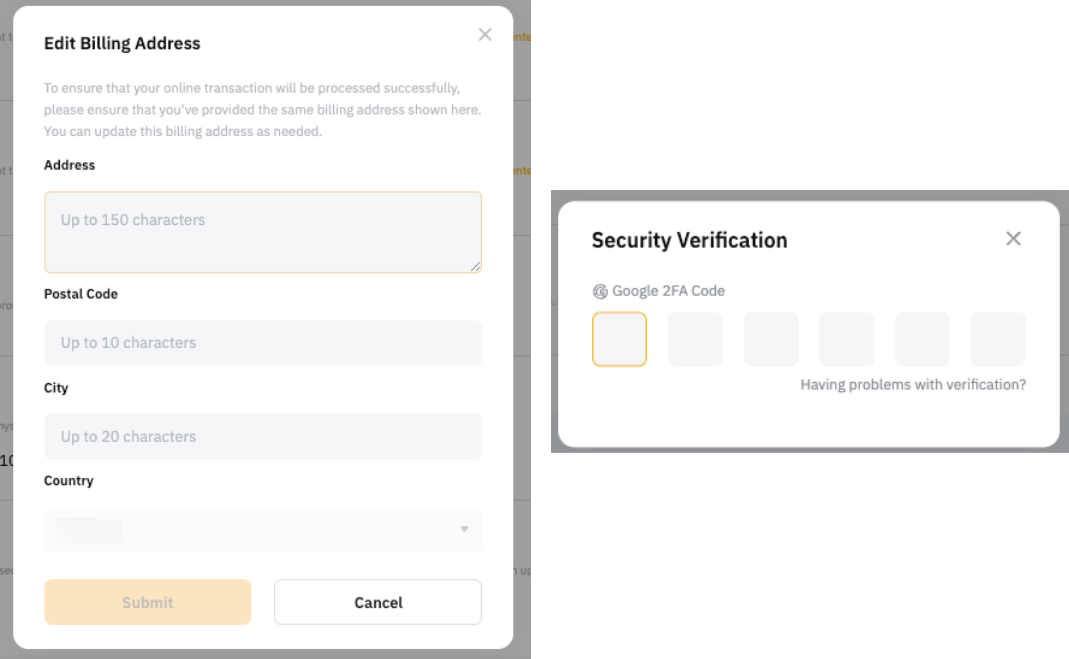Close the Security Verification popup
Image resolution: width=1069 pixels, height=659 pixels.
[x=1013, y=239]
